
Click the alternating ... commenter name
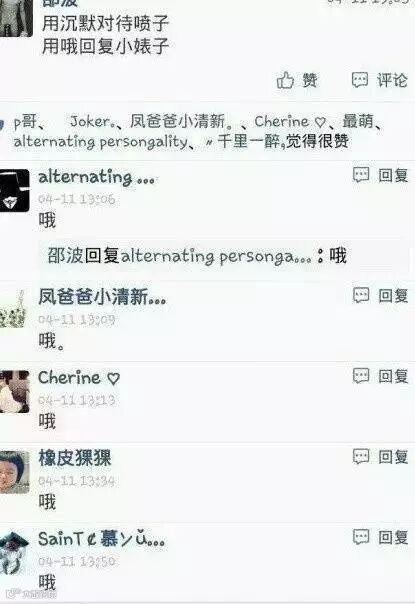click(x=96, y=177)
